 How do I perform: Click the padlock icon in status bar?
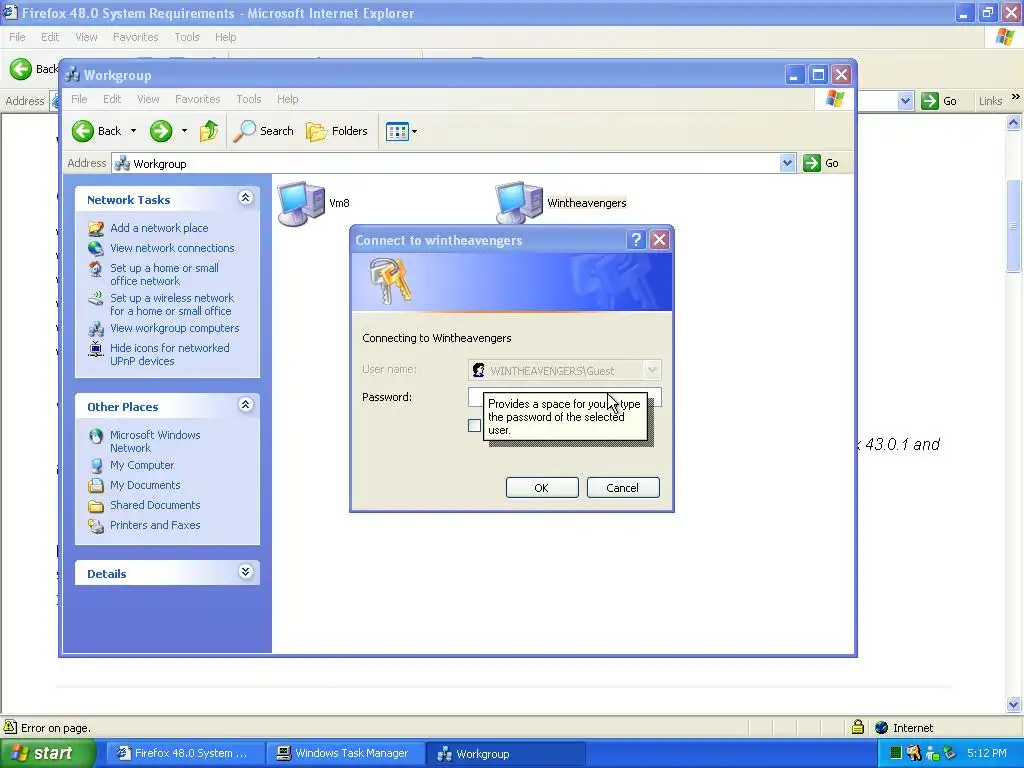[x=858, y=727]
